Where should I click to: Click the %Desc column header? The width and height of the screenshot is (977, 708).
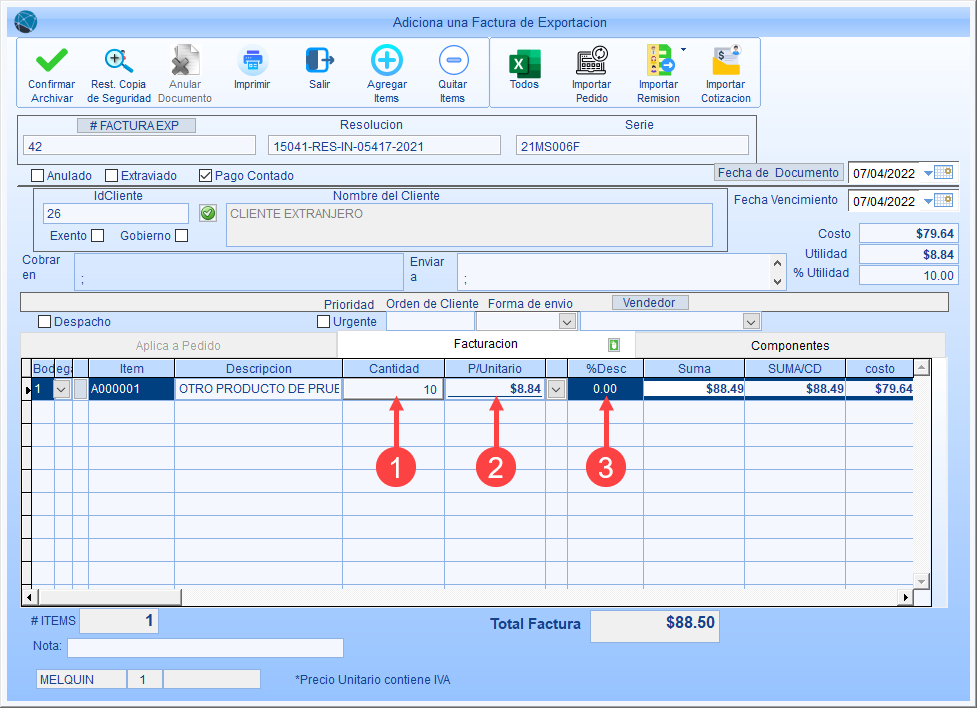606,368
